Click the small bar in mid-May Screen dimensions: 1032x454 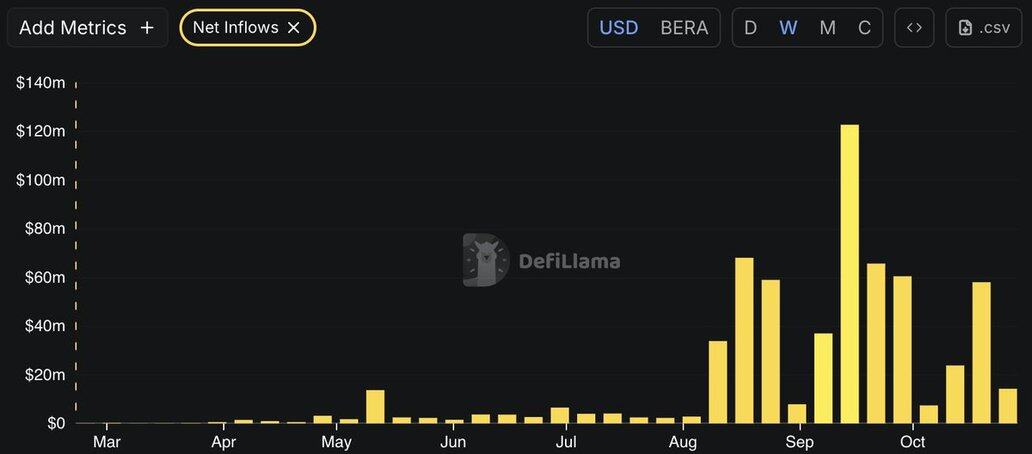click(375, 407)
